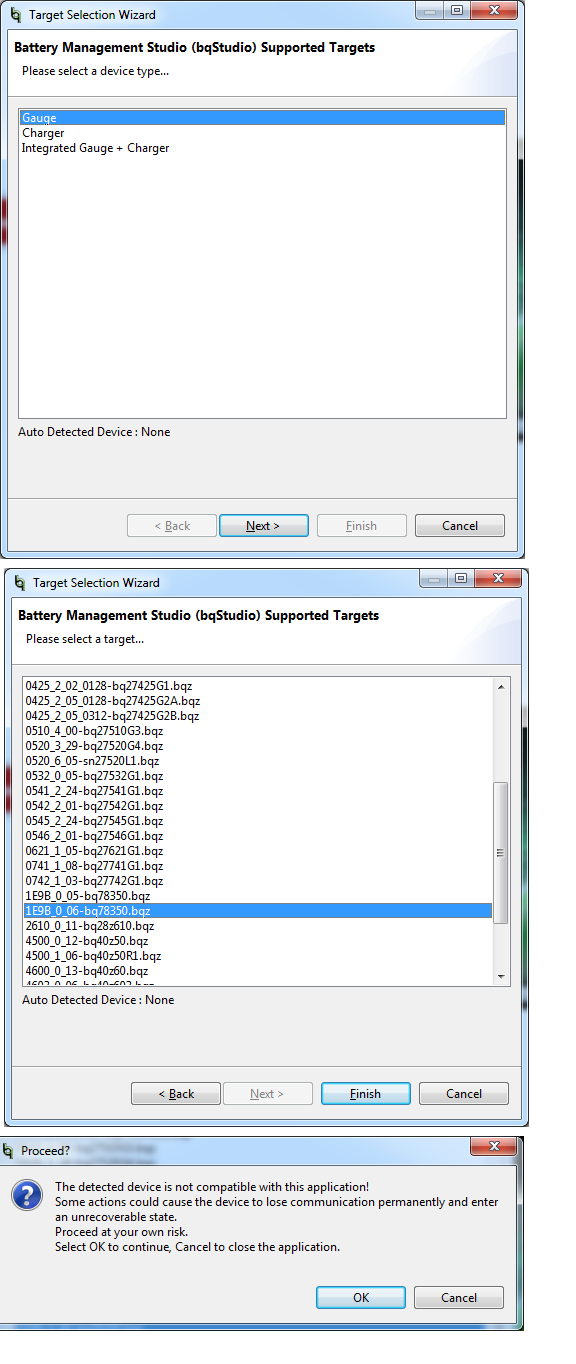Click target list scrollbar down arrow

tap(501, 976)
